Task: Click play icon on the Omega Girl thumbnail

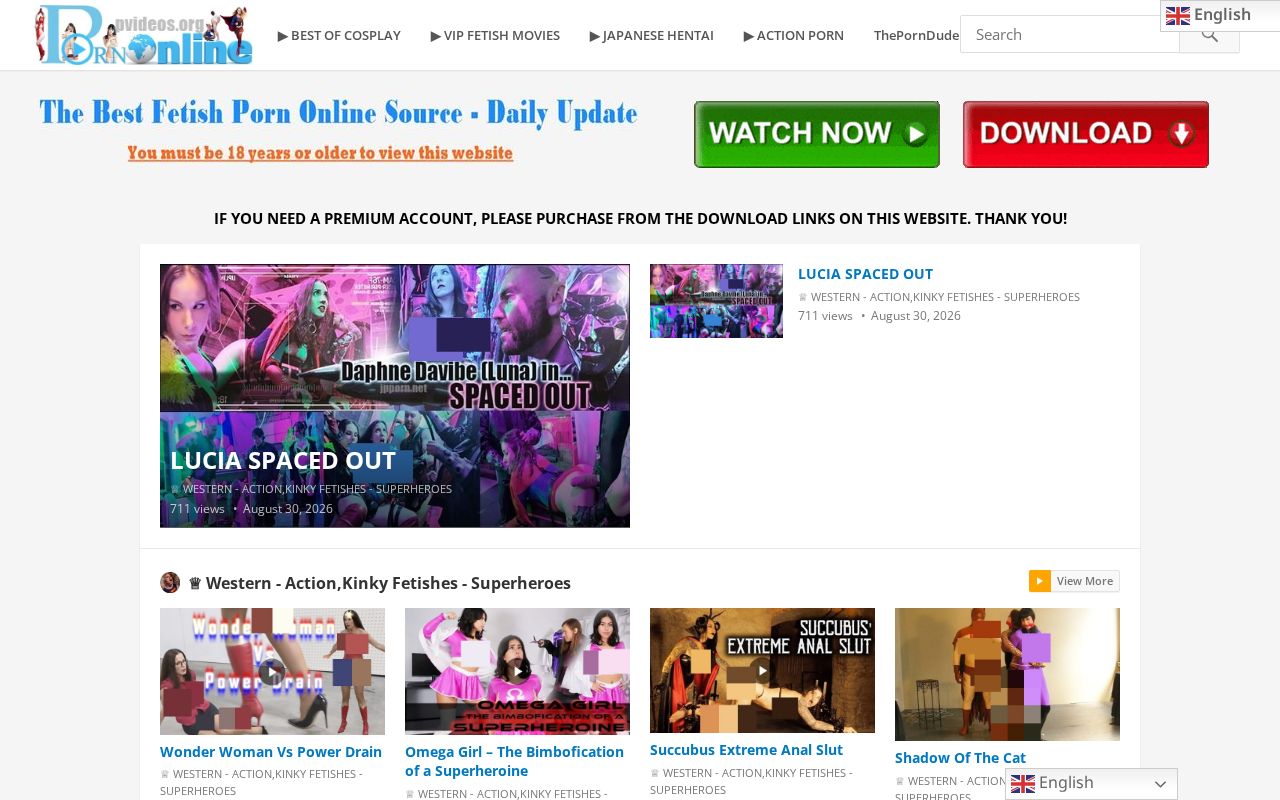Action: point(517,670)
